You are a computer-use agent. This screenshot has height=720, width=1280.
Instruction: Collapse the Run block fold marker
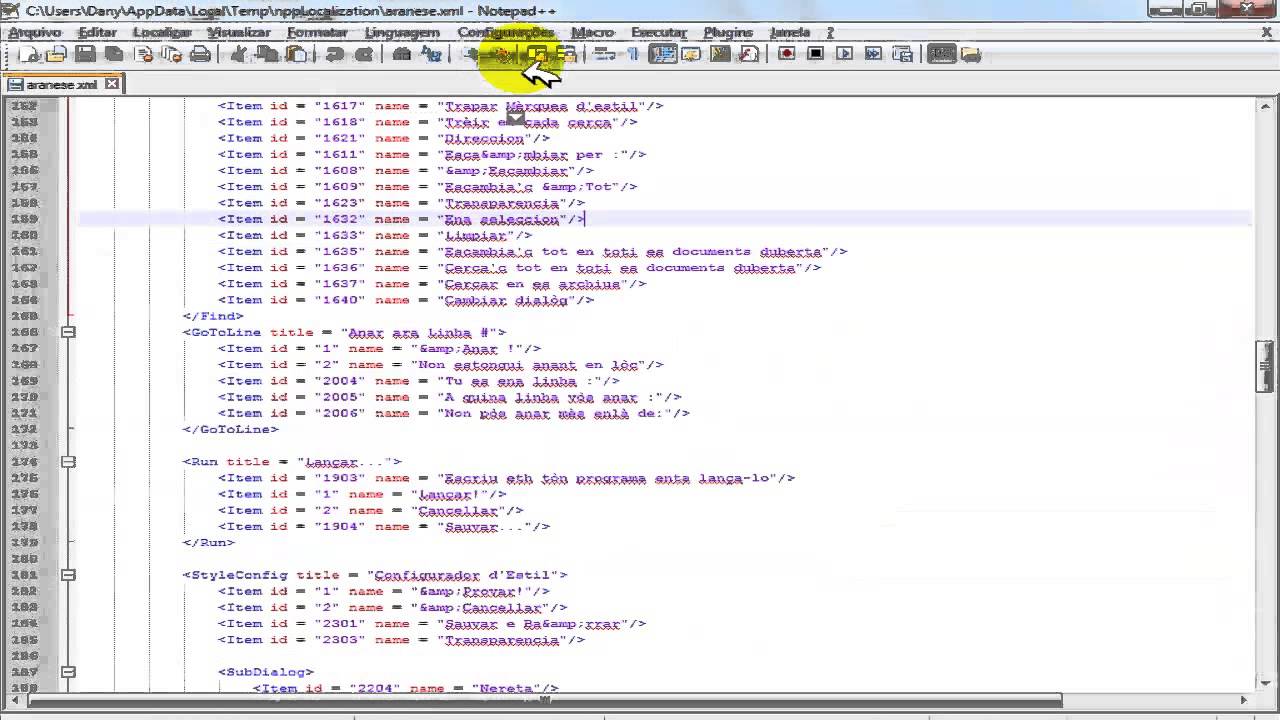point(68,462)
